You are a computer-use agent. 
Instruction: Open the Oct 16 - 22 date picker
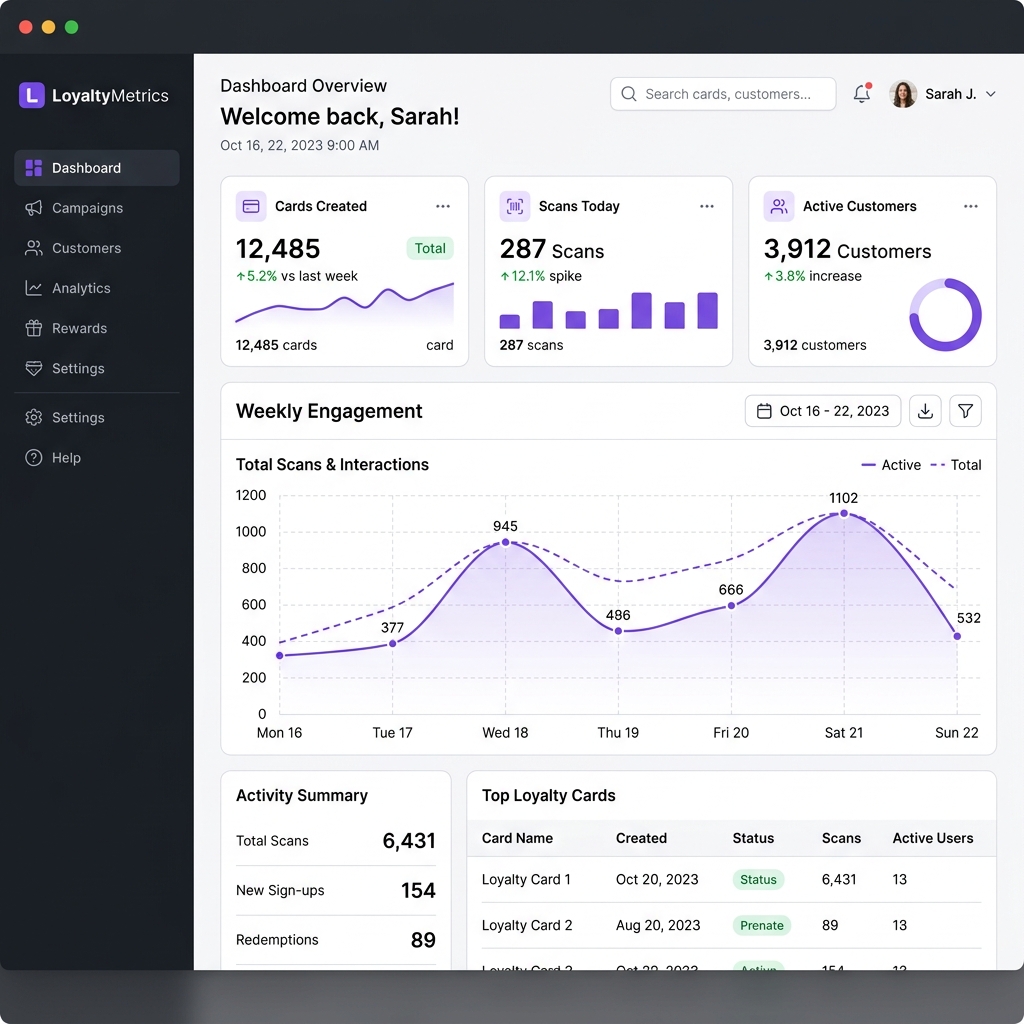pos(822,411)
